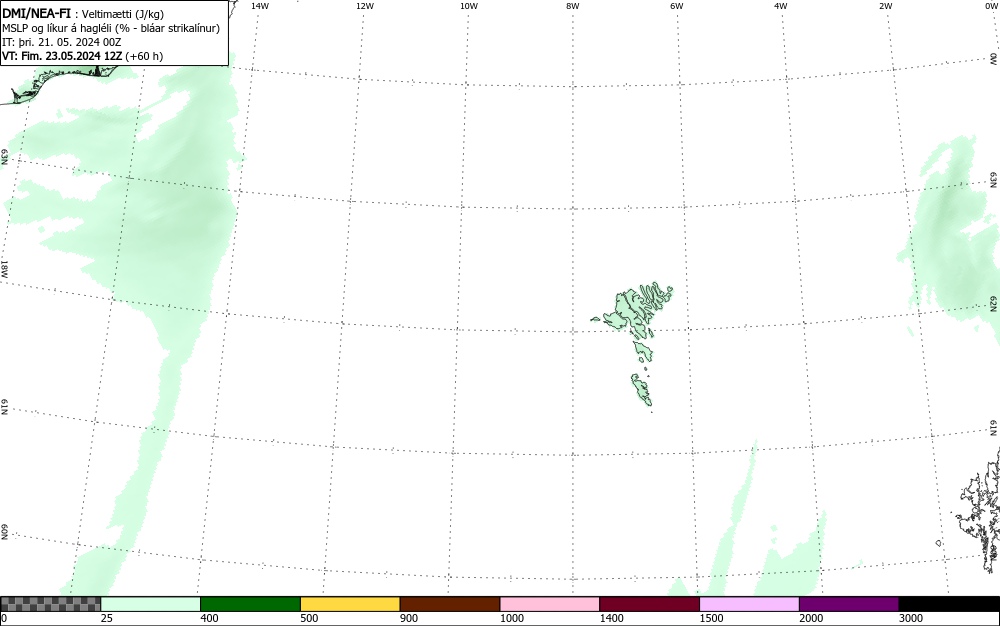Click the 4W longitude label
This screenshot has width=1000, height=626.
tap(781, 6)
